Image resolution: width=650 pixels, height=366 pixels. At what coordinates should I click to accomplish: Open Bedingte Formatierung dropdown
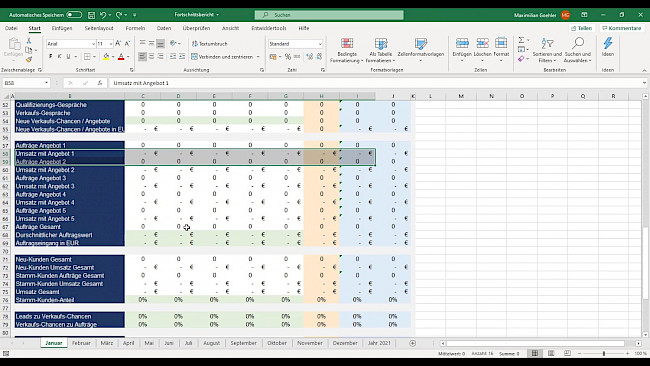tap(347, 50)
